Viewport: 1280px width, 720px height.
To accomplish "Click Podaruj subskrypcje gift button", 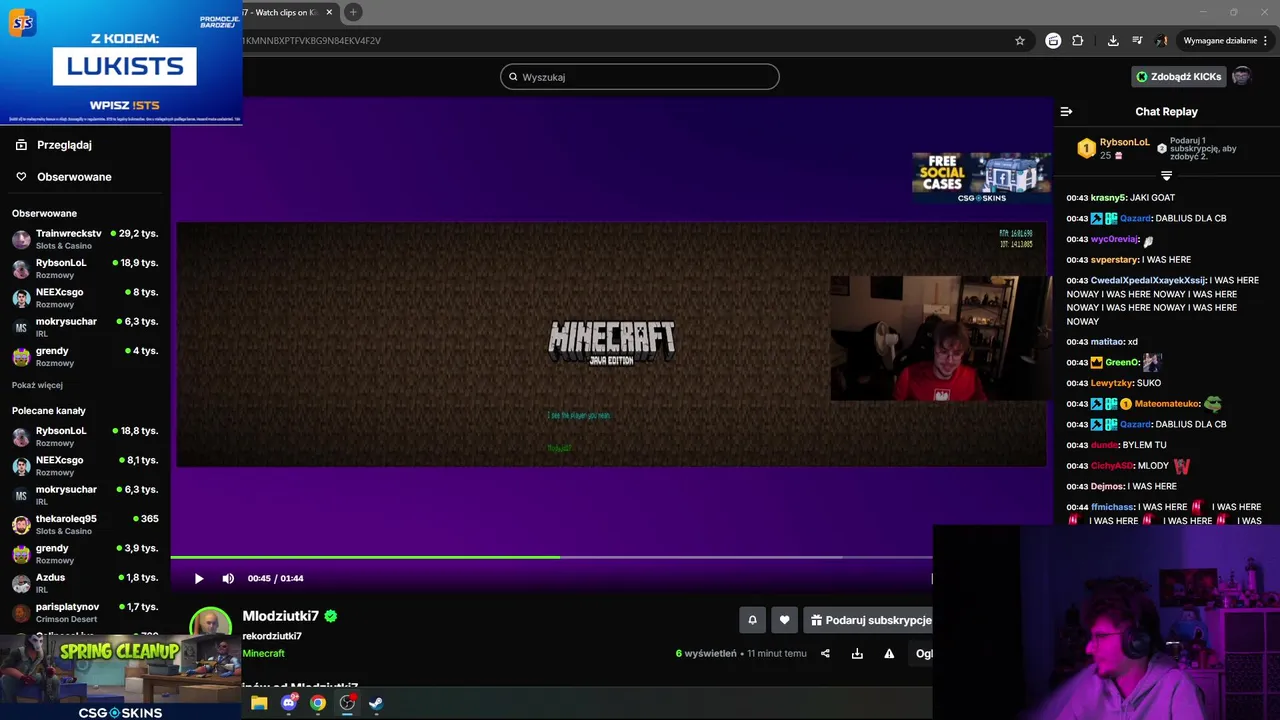I will pyautogui.click(x=868, y=620).
